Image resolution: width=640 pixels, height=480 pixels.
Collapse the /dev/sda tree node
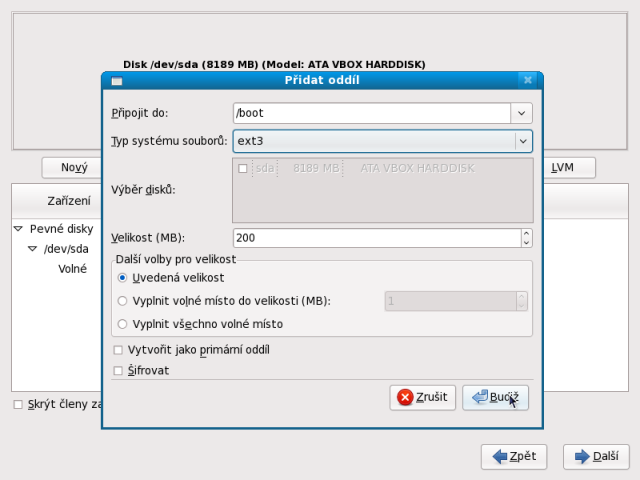coord(32,249)
